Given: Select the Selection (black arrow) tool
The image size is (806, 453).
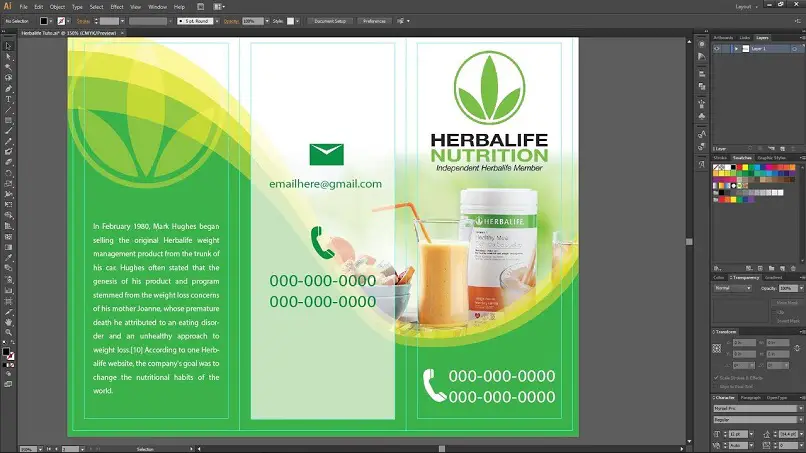Looking at the screenshot, I should click(x=8, y=46).
